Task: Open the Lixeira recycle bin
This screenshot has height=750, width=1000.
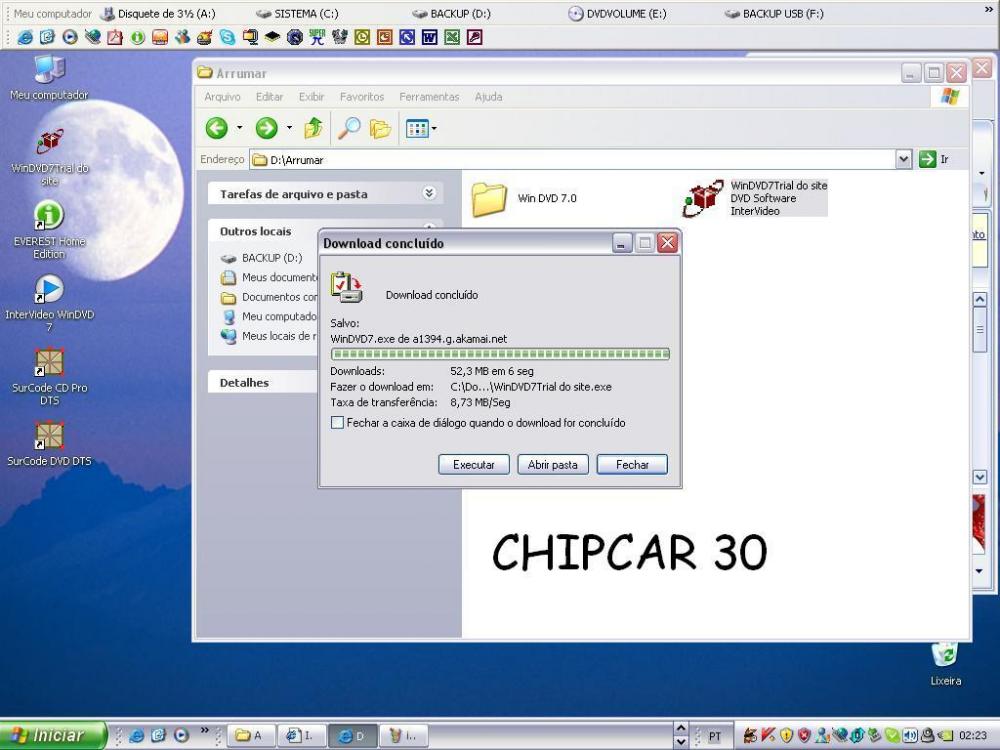Action: click(945, 656)
